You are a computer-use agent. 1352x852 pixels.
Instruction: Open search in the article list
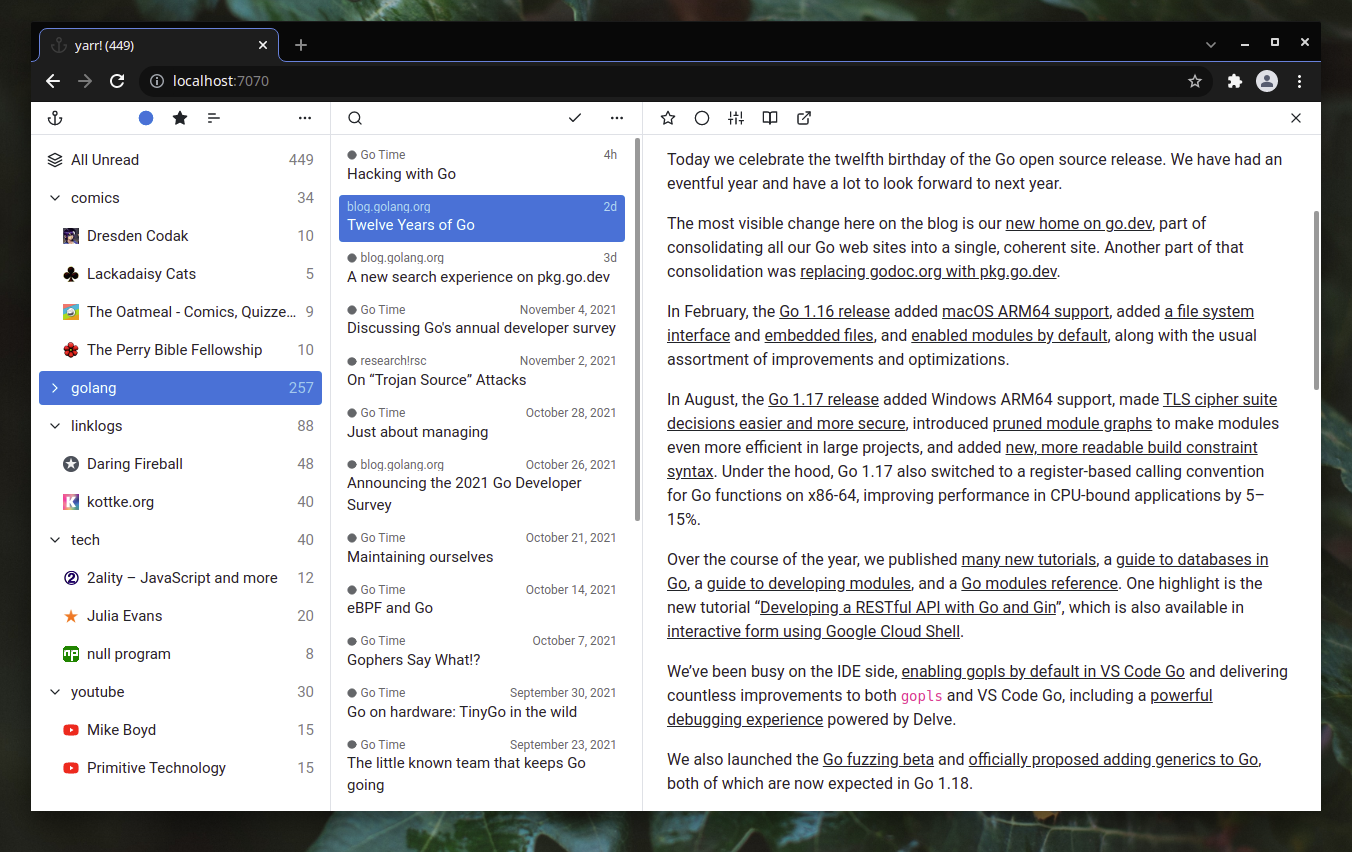(355, 118)
